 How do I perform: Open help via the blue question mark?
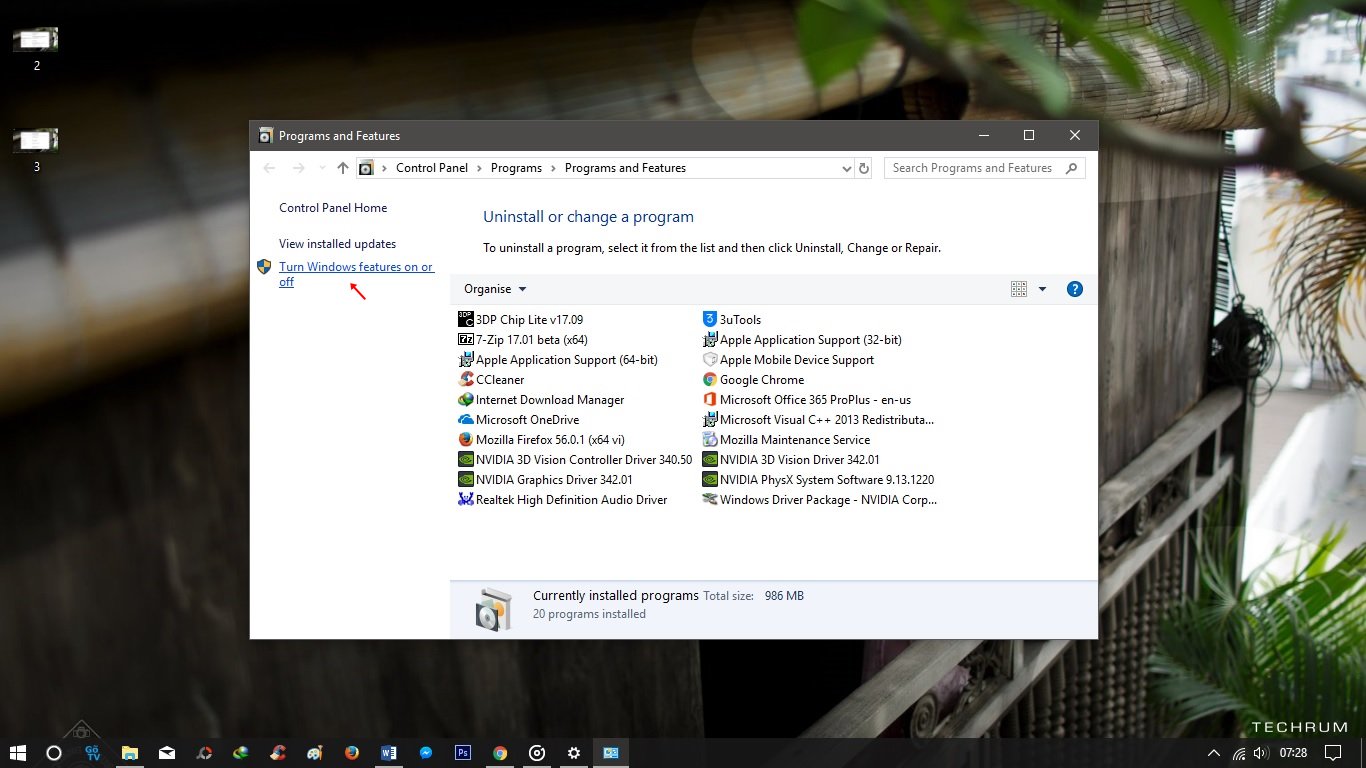click(x=1075, y=289)
